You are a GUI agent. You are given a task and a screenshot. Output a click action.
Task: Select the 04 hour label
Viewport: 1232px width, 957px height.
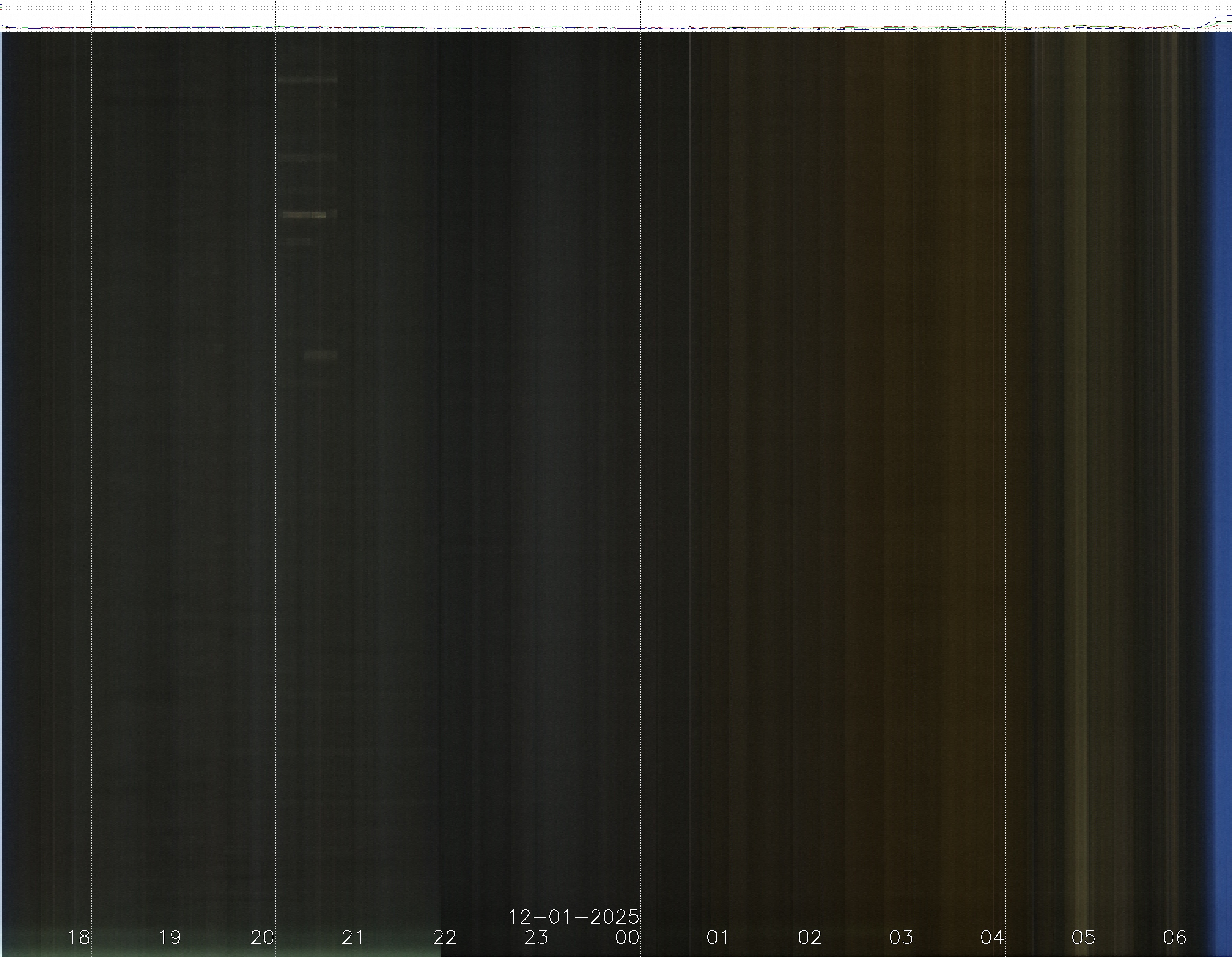992,937
